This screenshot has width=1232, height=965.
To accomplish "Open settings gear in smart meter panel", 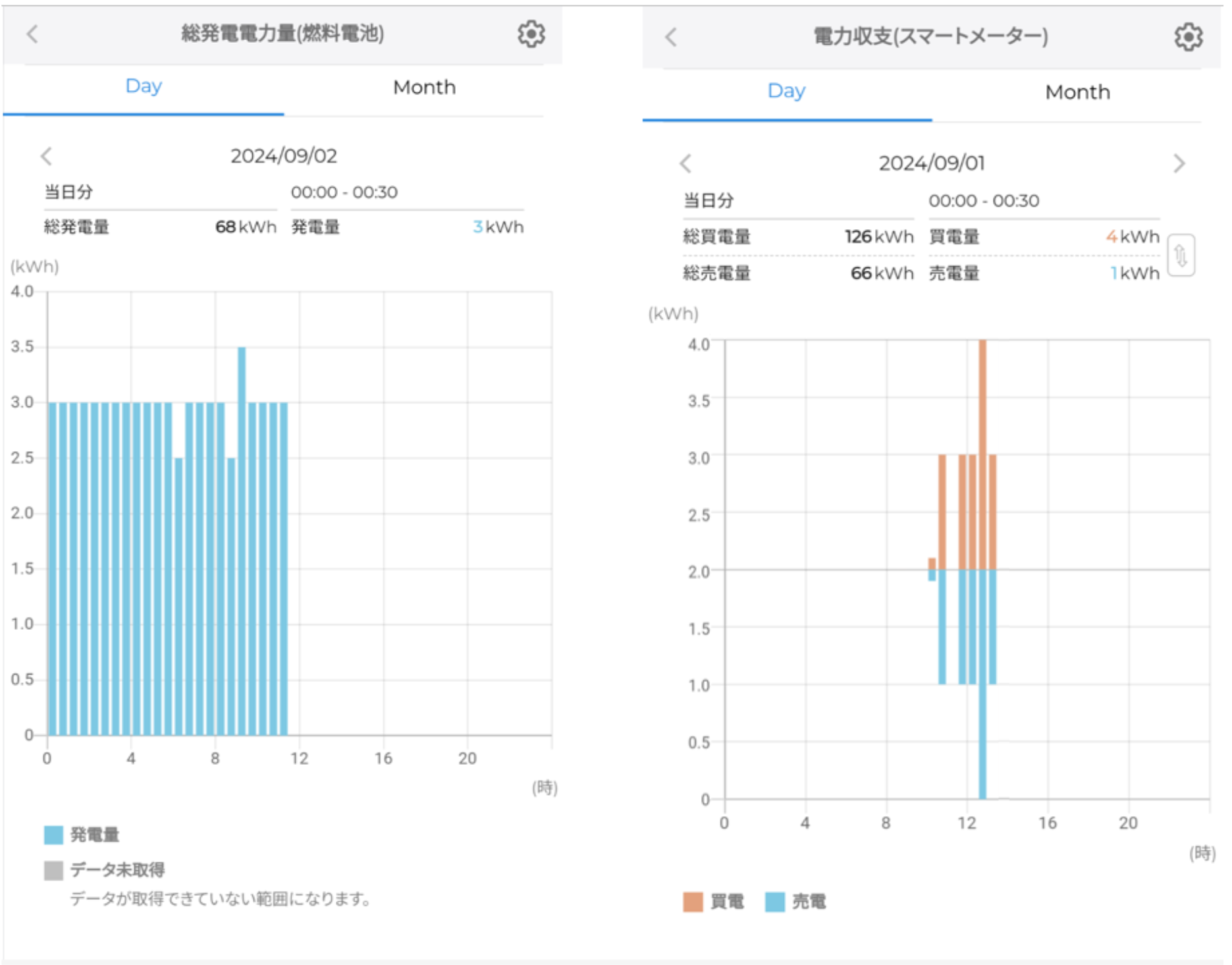I will tap(1188, 37).
